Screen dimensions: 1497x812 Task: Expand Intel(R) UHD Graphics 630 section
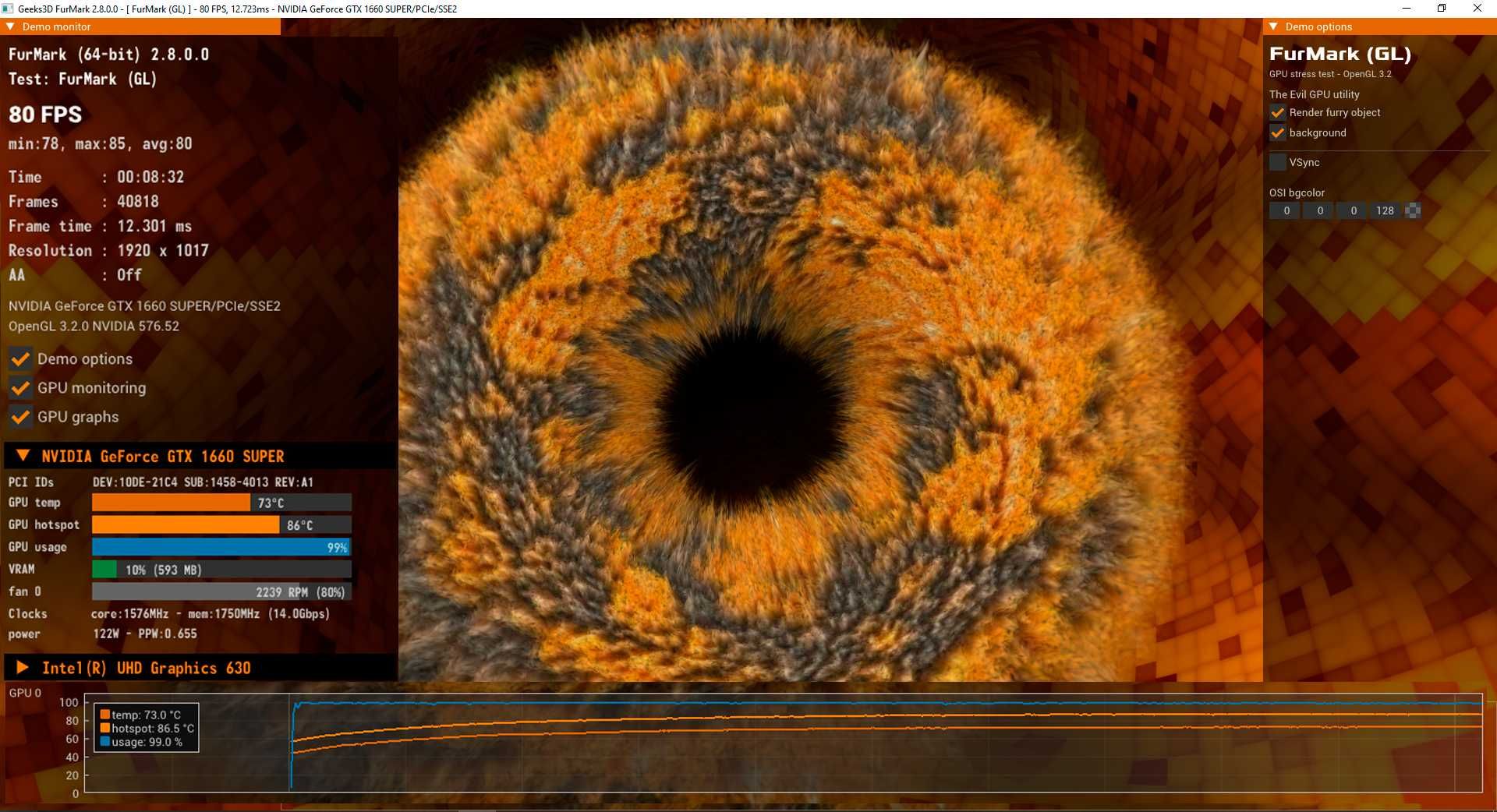coord(23,668)
